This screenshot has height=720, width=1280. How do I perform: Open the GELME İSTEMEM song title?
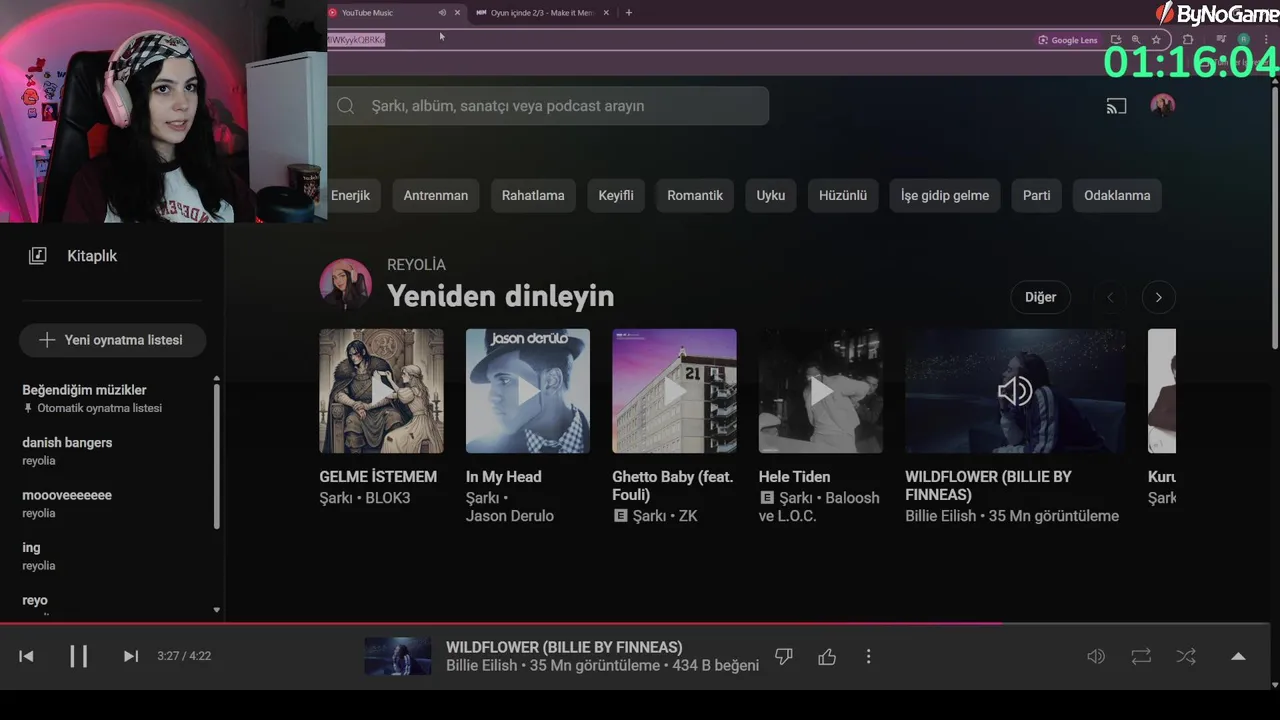378,477
